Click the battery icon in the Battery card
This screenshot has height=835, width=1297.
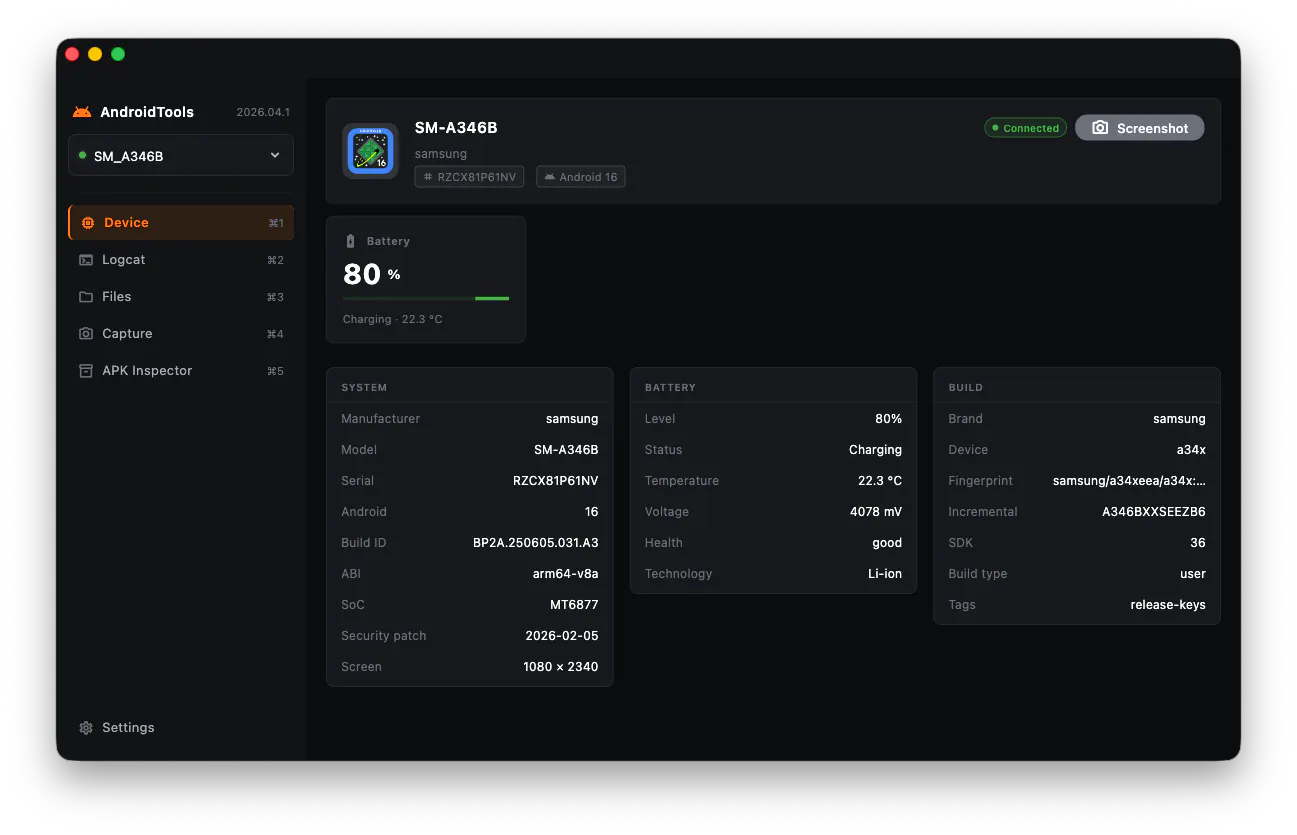(350, 241)
